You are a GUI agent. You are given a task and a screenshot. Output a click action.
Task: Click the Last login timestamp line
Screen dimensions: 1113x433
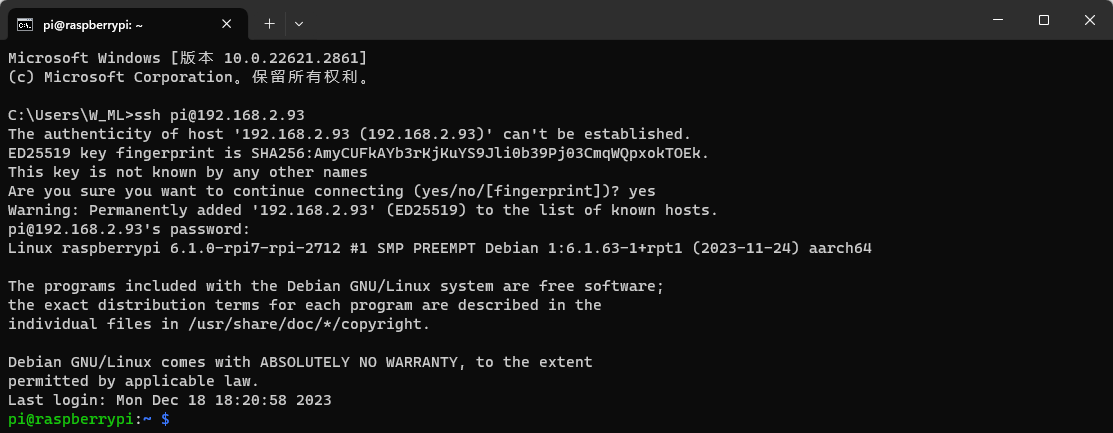pyautogui.click(x=170, y=400)
